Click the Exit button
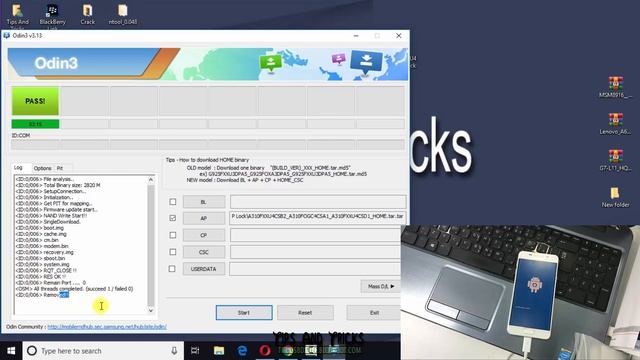This screenshot has width=640, height=360. click(x=374, y=313)
